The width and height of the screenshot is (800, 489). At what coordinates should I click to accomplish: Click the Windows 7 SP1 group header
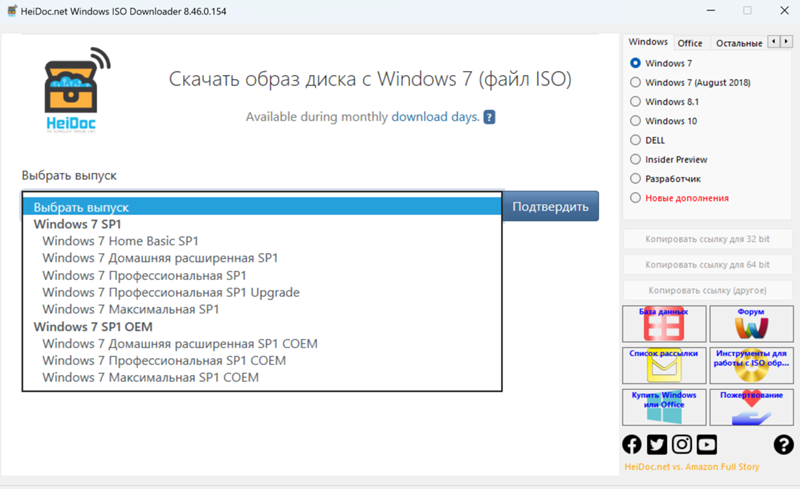click(x=262, y=224)
